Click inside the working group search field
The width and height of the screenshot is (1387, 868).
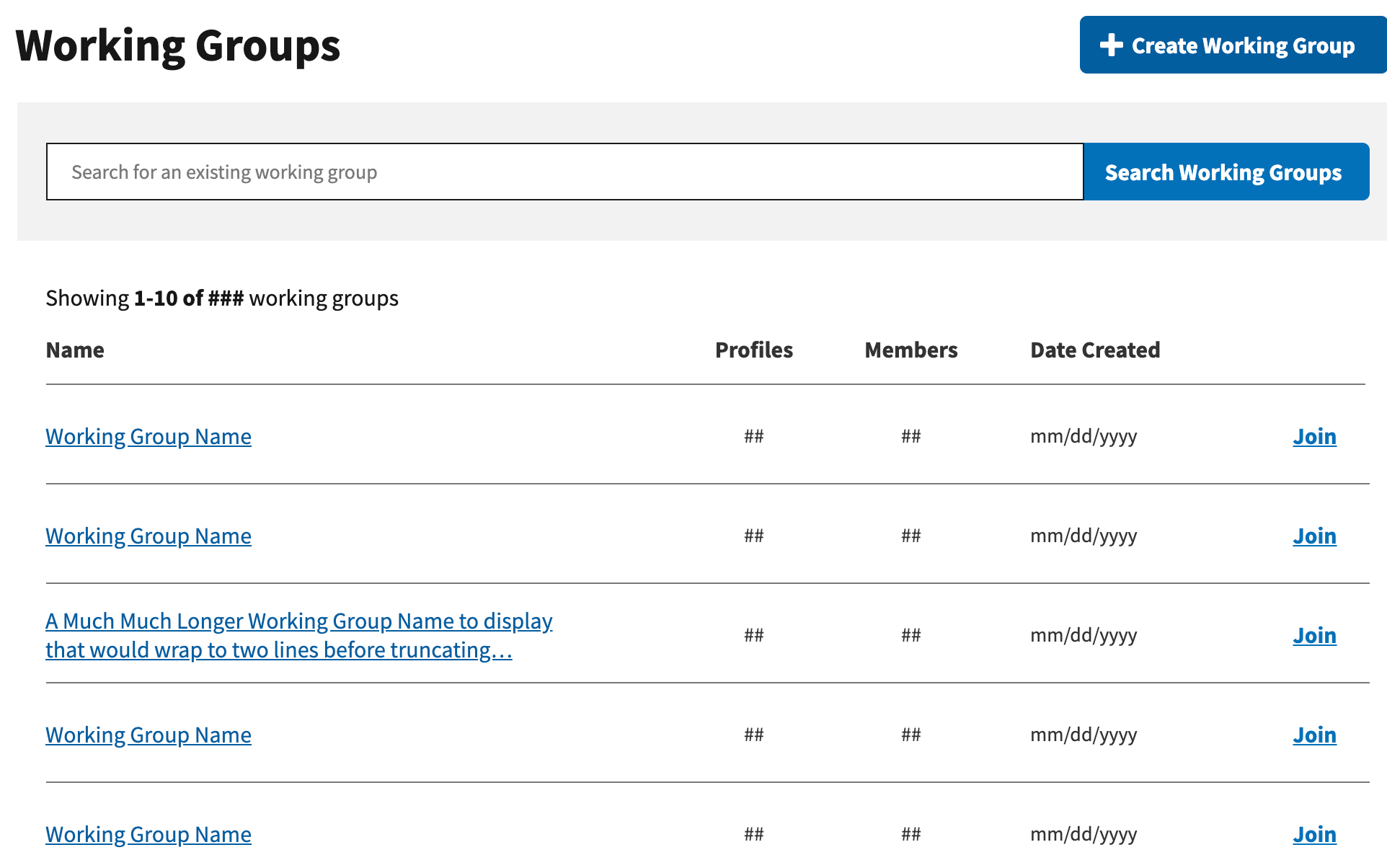505,172
